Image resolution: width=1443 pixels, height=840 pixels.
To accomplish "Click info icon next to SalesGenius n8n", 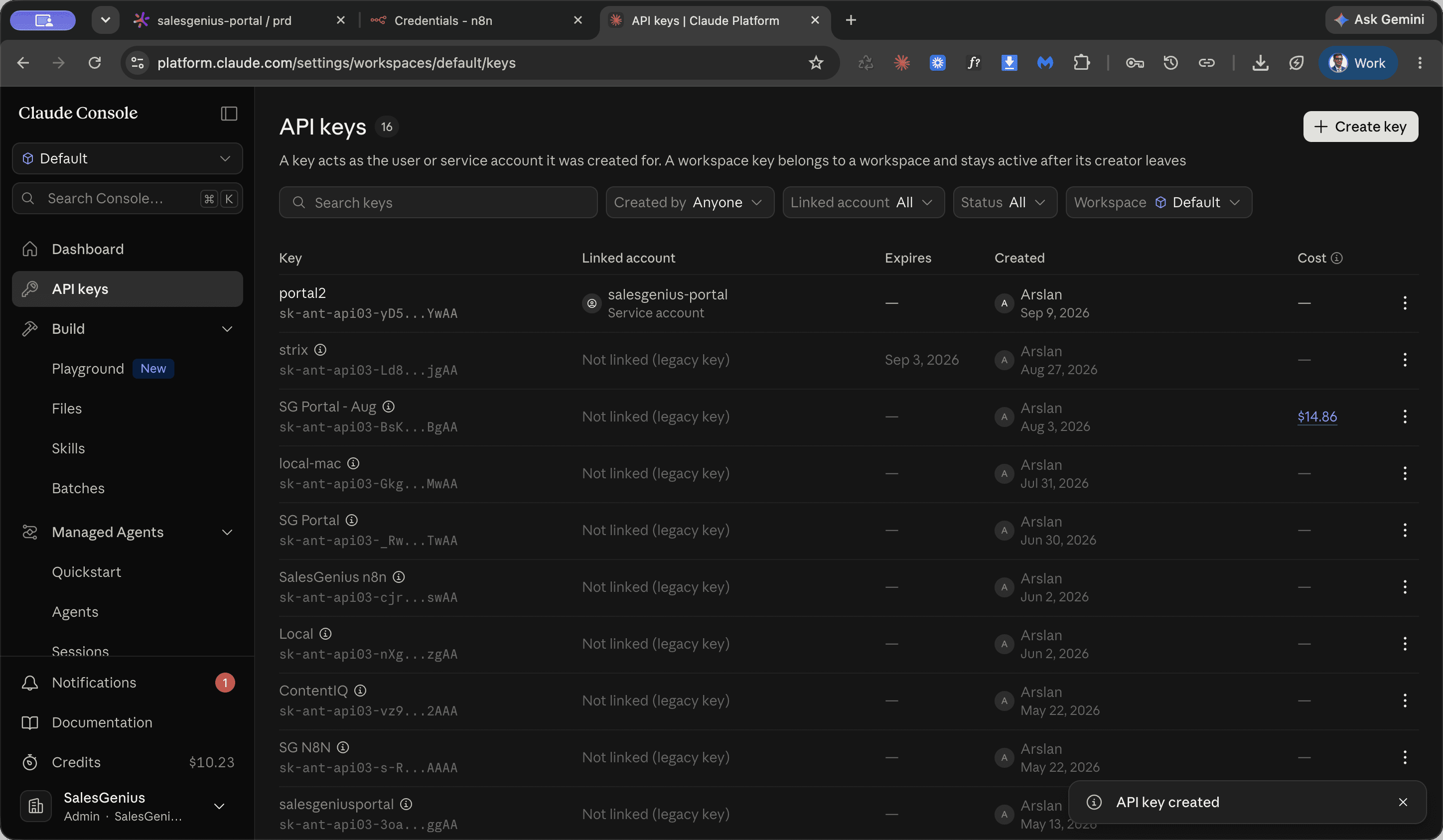I will click(x=399, y=576).
